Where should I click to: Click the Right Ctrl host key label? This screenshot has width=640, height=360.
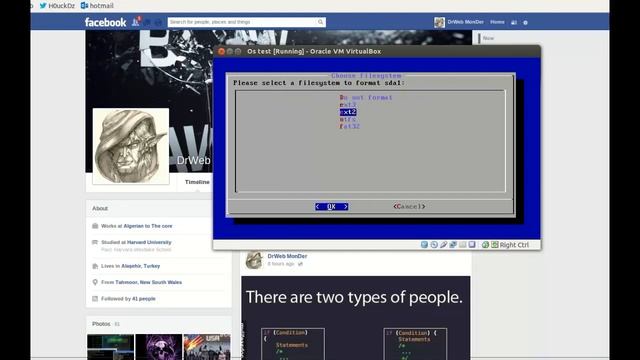click(514, 245)
